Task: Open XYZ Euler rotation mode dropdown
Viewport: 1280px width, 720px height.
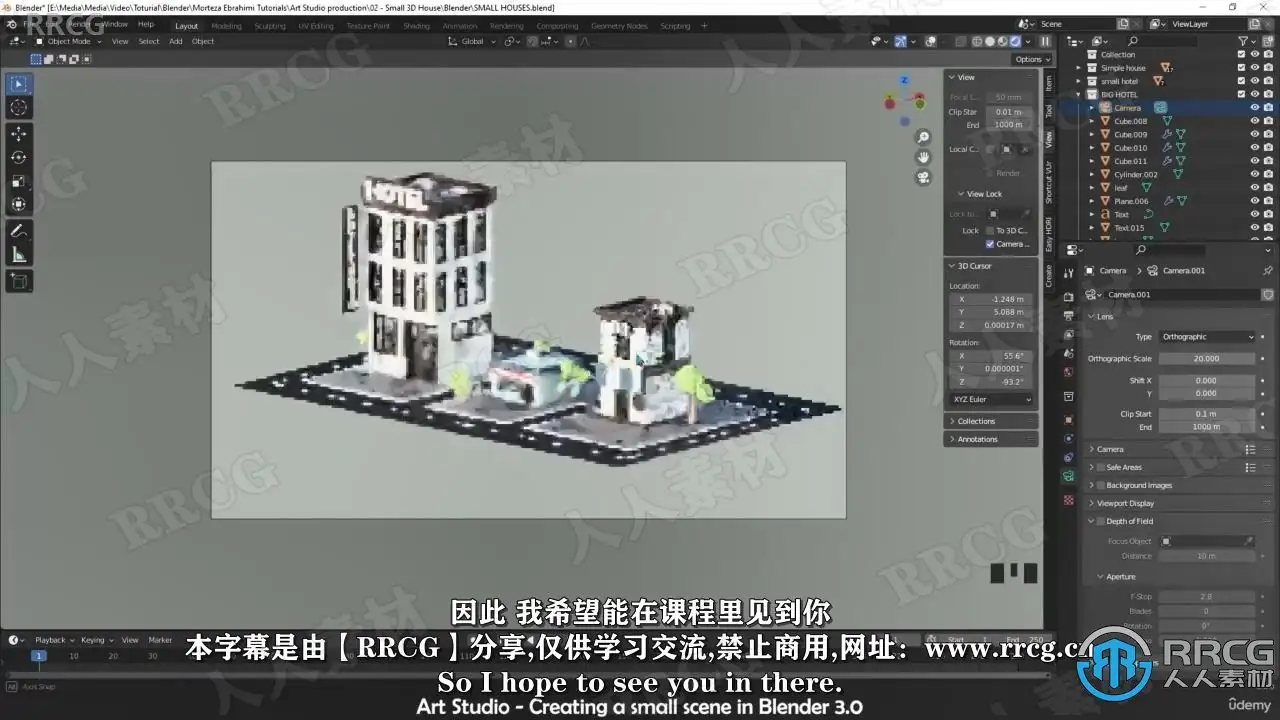Action: [991, 399]
